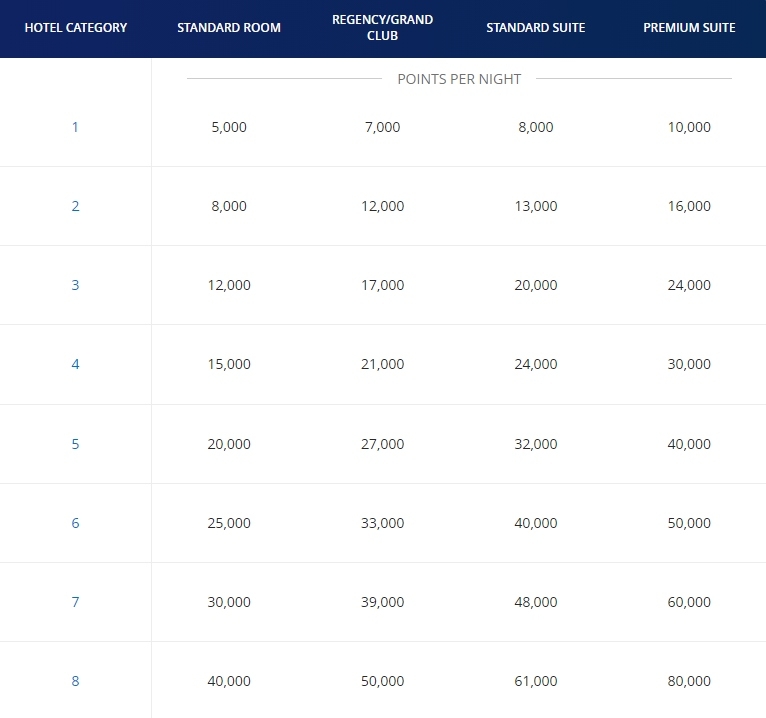Open hotel category 7 link
Viewport: 766px width, 718px height.
[x=75, y=602]
